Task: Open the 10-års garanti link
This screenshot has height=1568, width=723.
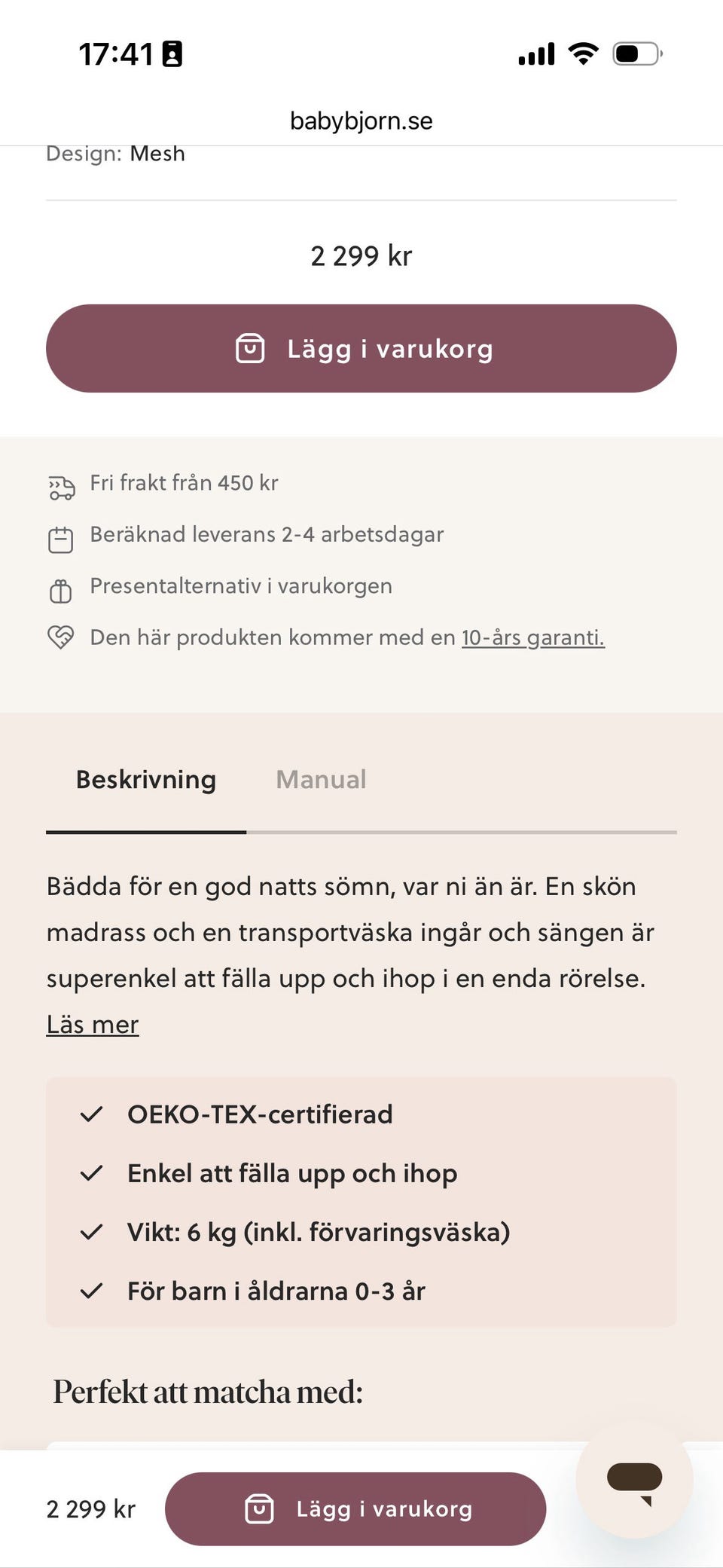Action: 532,637
